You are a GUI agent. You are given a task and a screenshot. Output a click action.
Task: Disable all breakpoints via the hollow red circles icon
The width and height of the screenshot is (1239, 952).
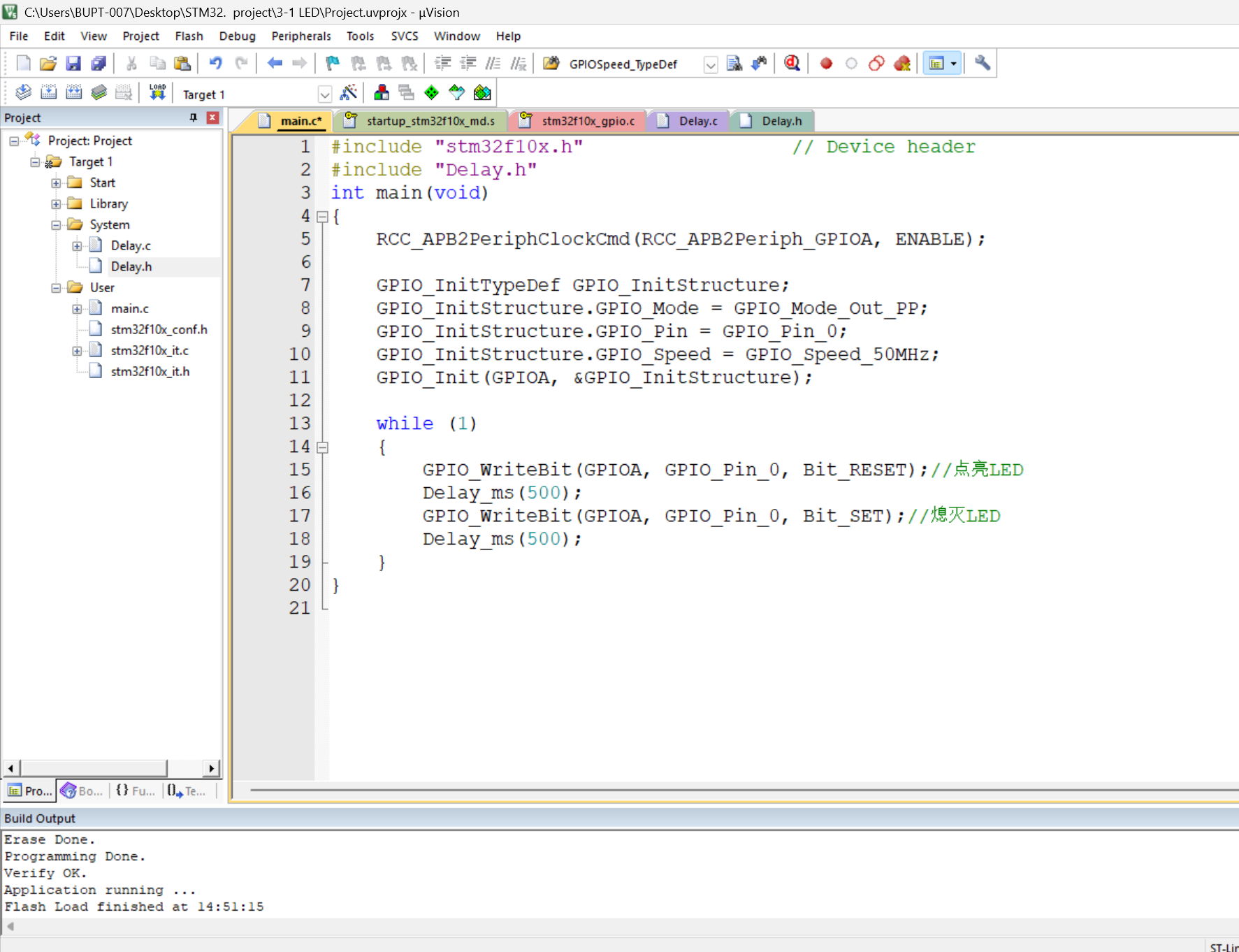(x=876, y=64)
